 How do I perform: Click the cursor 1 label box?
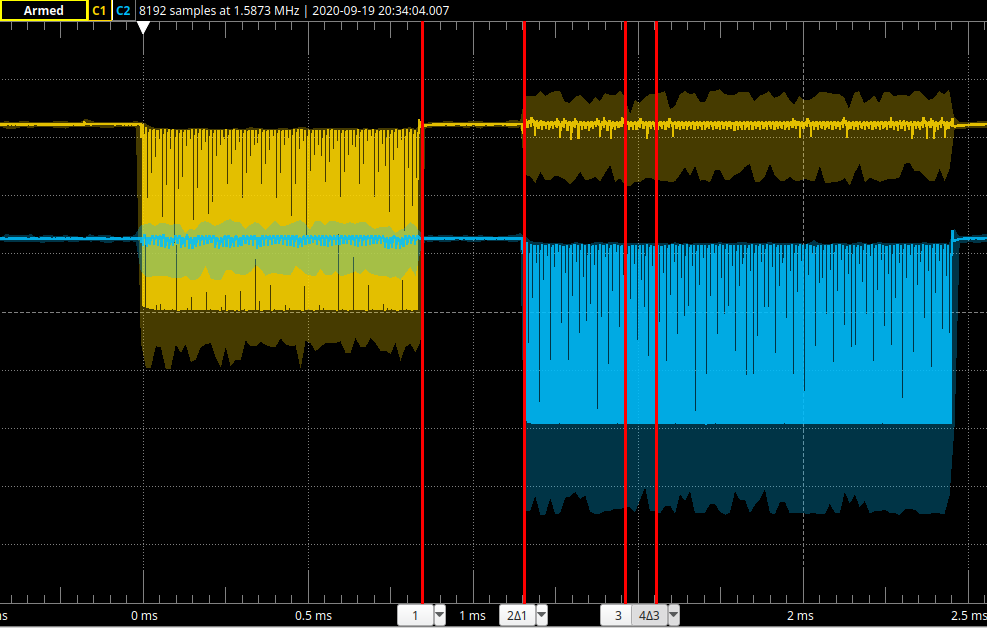tap(415, 615)
